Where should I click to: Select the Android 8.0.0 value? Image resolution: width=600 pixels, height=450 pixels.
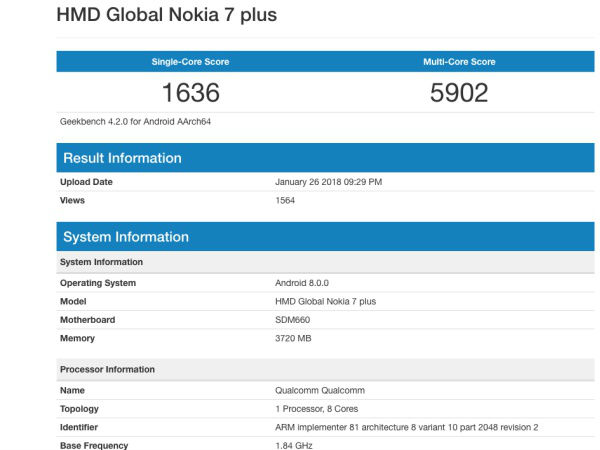point(302,283)
